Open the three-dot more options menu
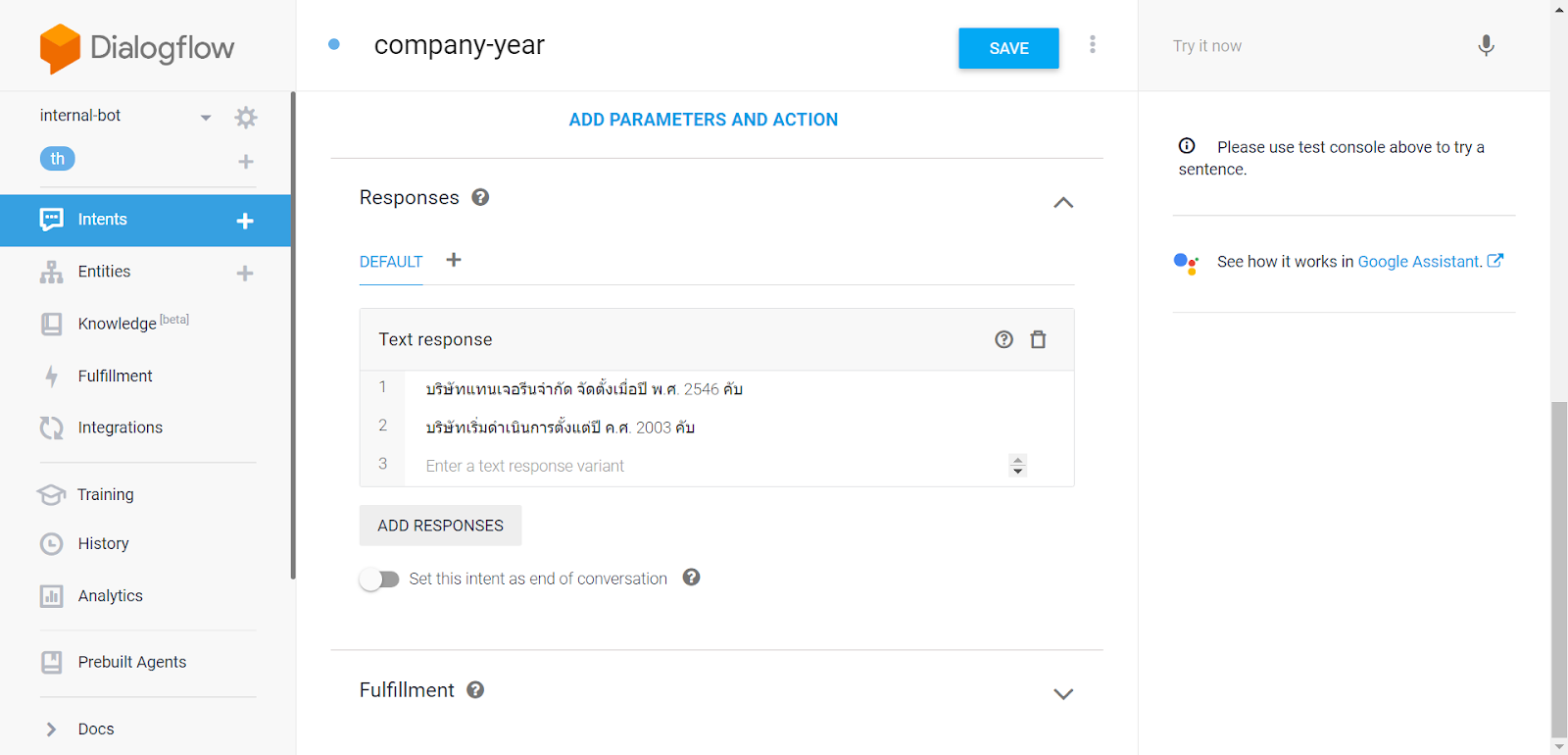This screenshot has height=755, width=1568. pos(1093,45)
